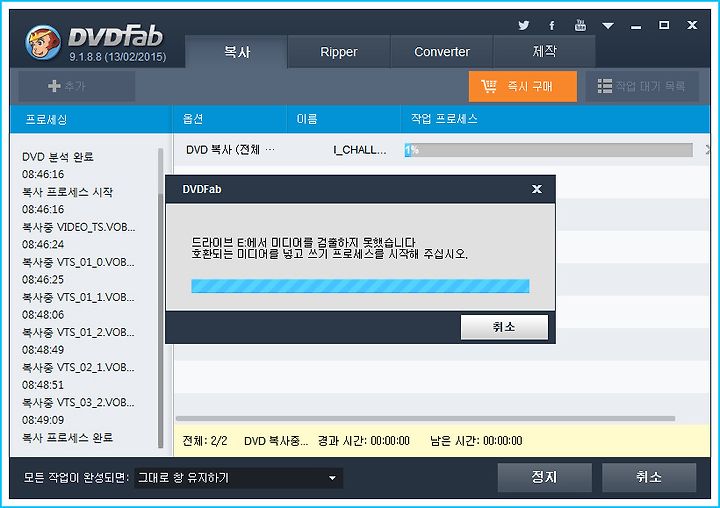Click the bottom 취소 cancel button

click(649, 477)
